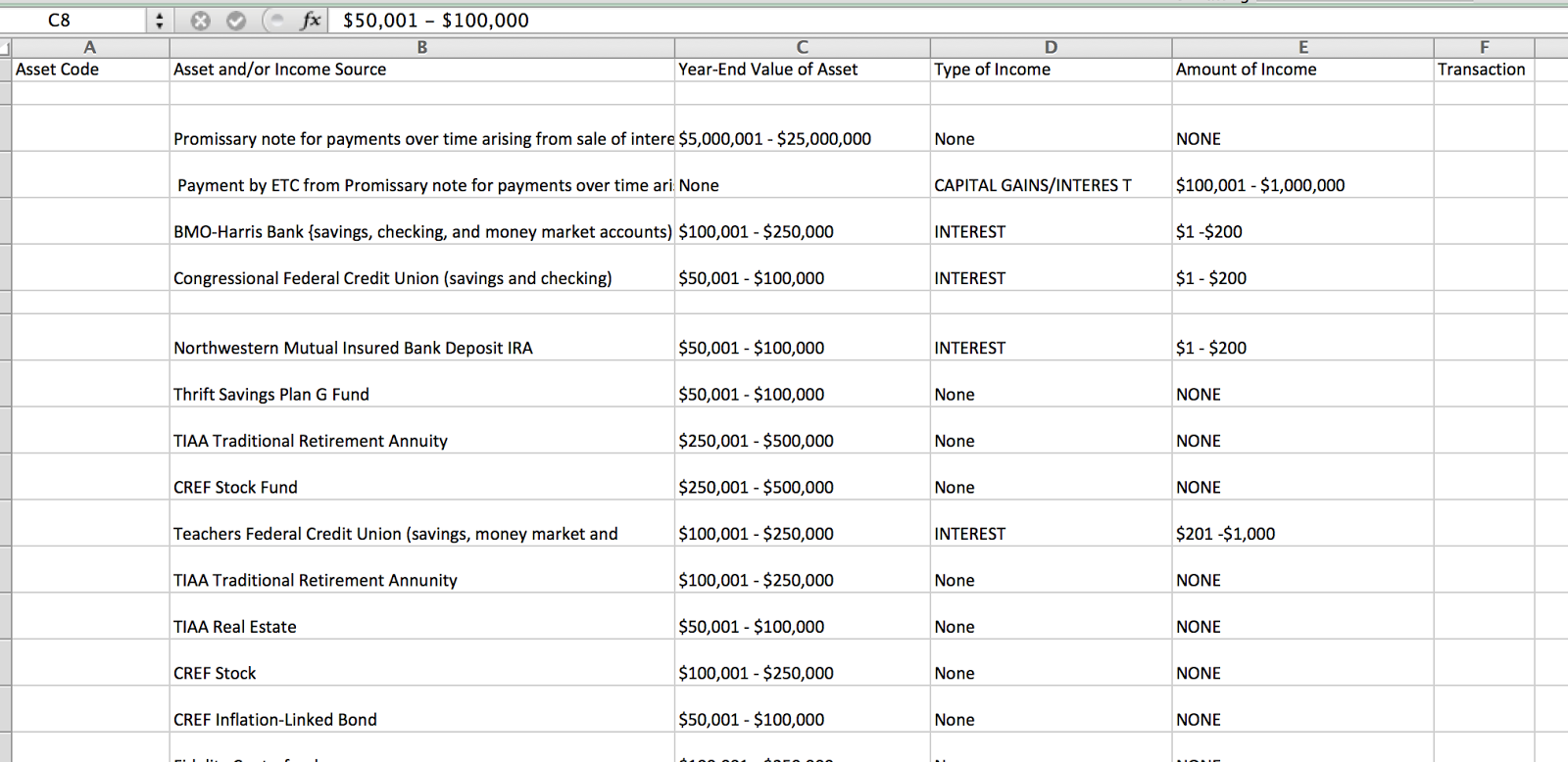Select column B header
Screen dimensions: 1568x762
click(x=422, y=47)
